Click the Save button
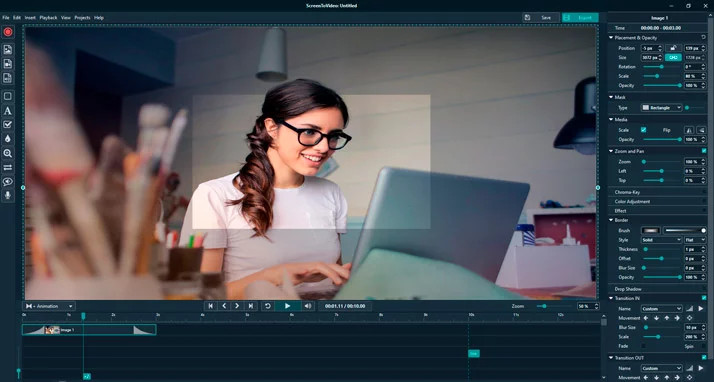The image size is (714, 382). click(541, 18)
